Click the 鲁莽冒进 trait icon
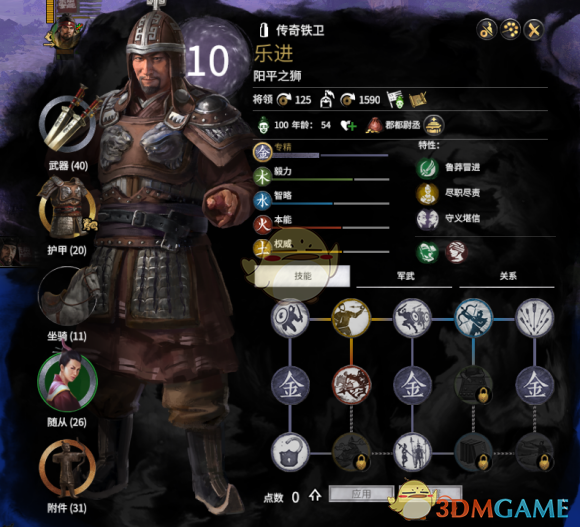Image resolution: width=580 pixels, height=527 pixels. click(427, 168)
